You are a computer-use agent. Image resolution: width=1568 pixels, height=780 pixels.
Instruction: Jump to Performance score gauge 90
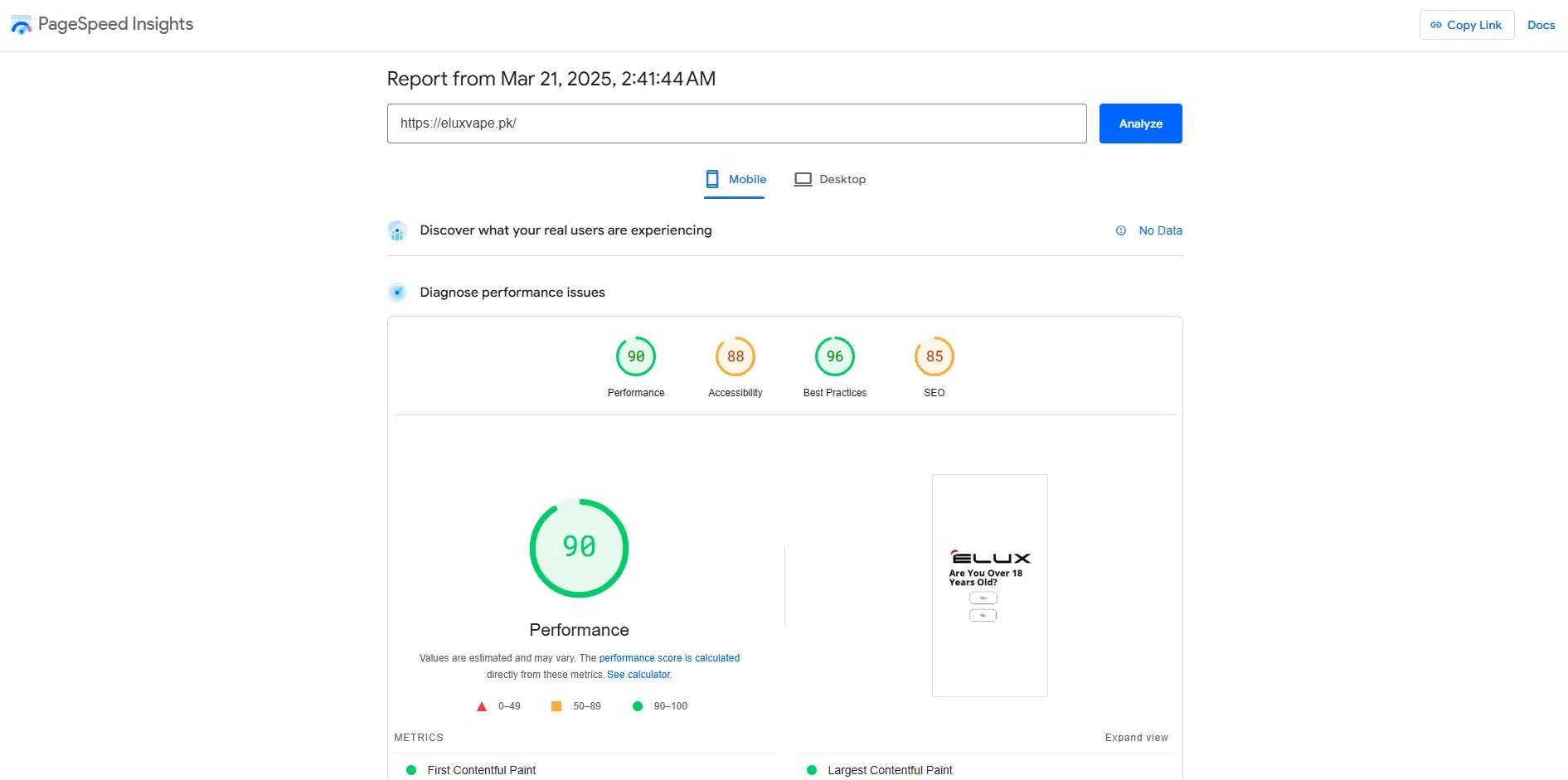click(636, 356)
